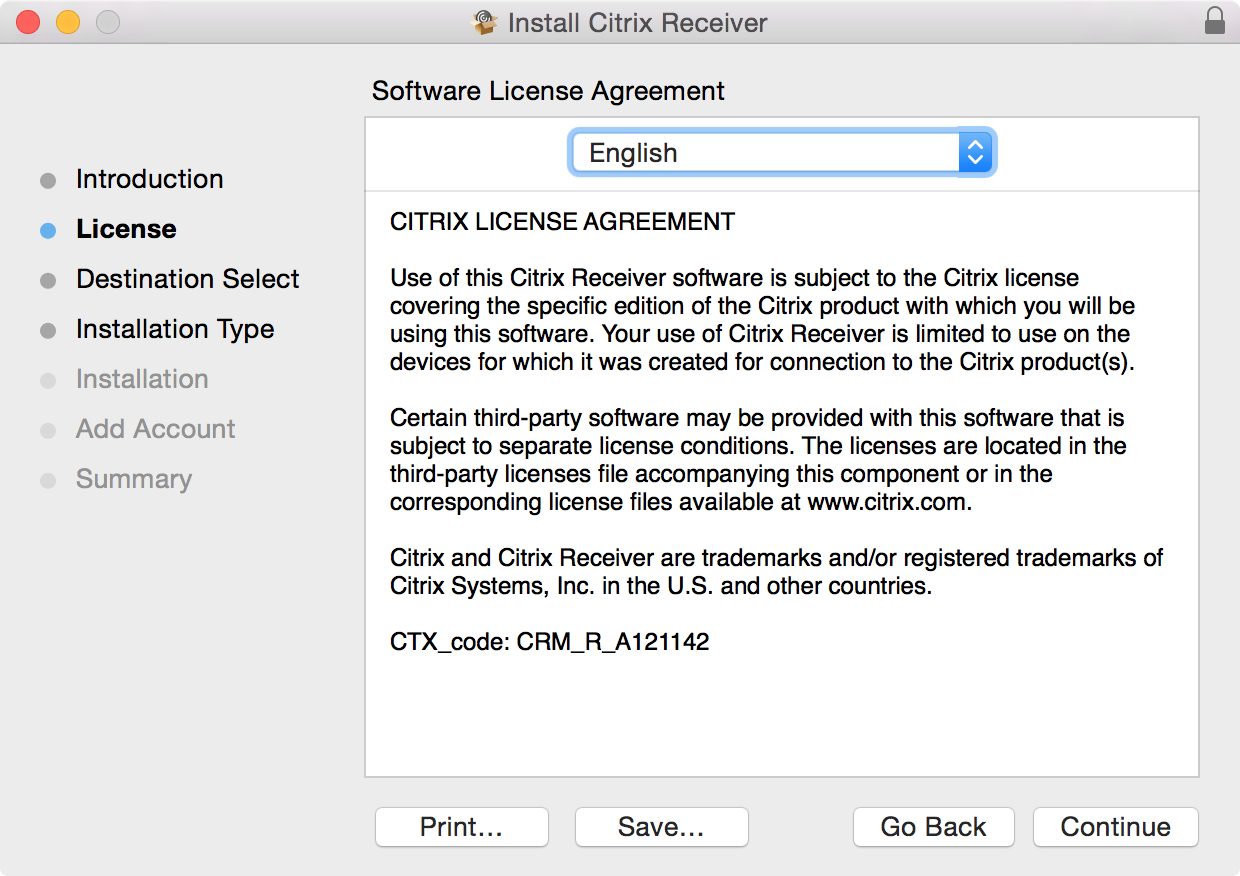Minimize the installer with yellow button

68,21
